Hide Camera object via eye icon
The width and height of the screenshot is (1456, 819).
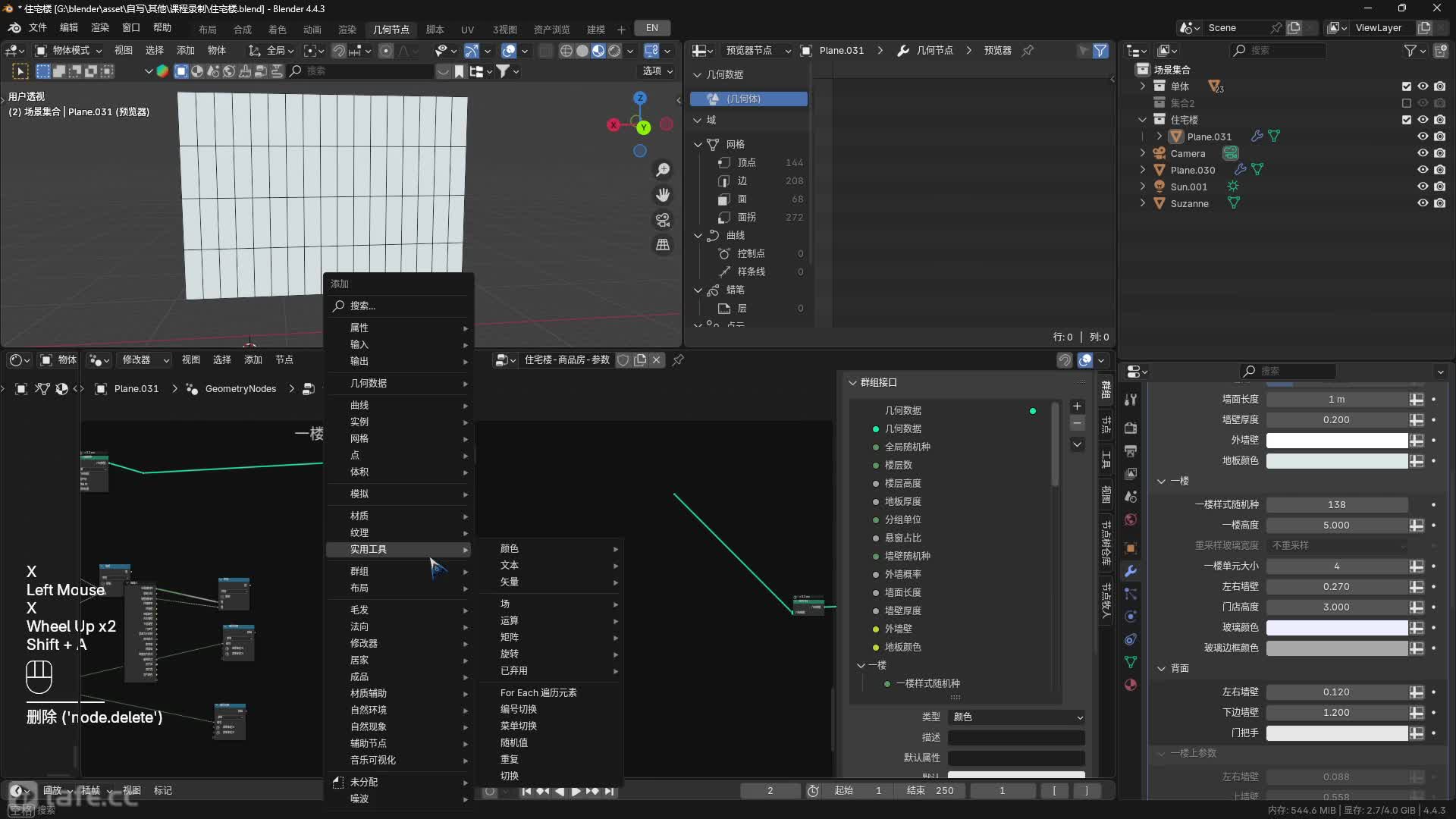coord(1423,153)
